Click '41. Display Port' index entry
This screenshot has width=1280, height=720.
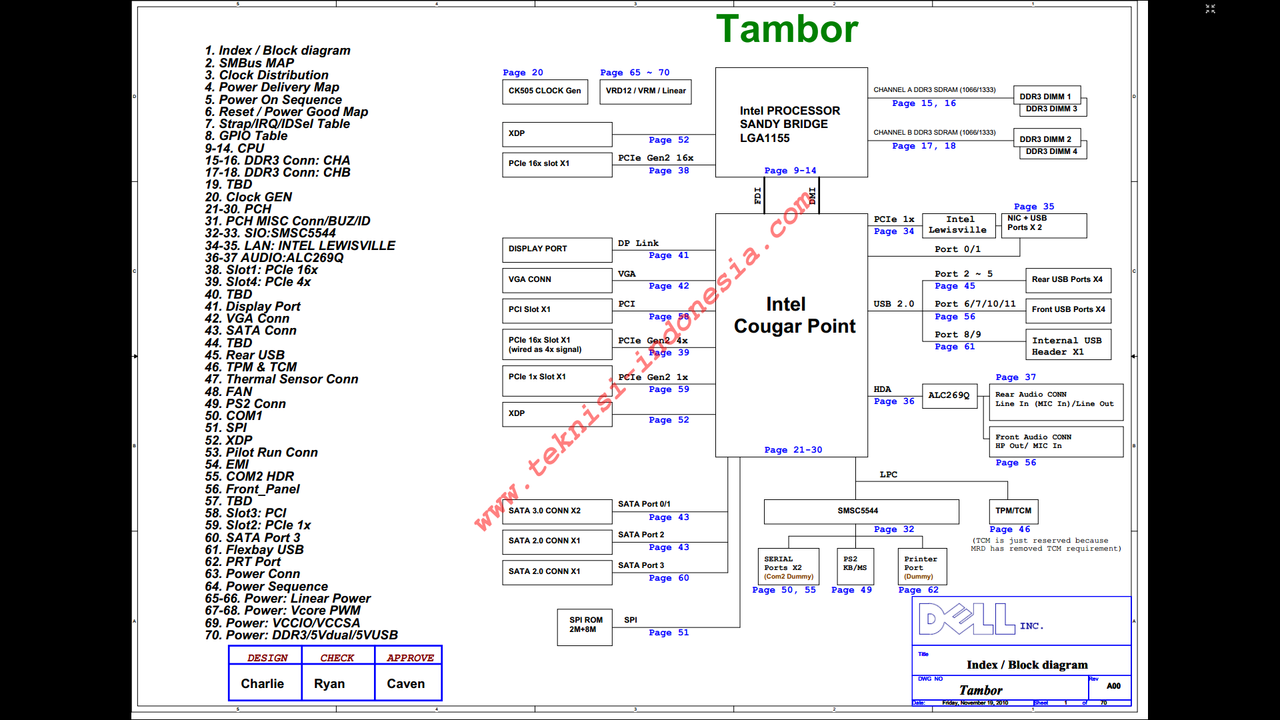click(253, 307)
